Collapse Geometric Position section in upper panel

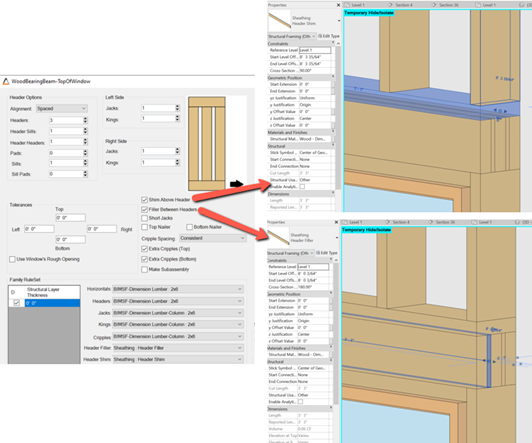coord(333,77)
